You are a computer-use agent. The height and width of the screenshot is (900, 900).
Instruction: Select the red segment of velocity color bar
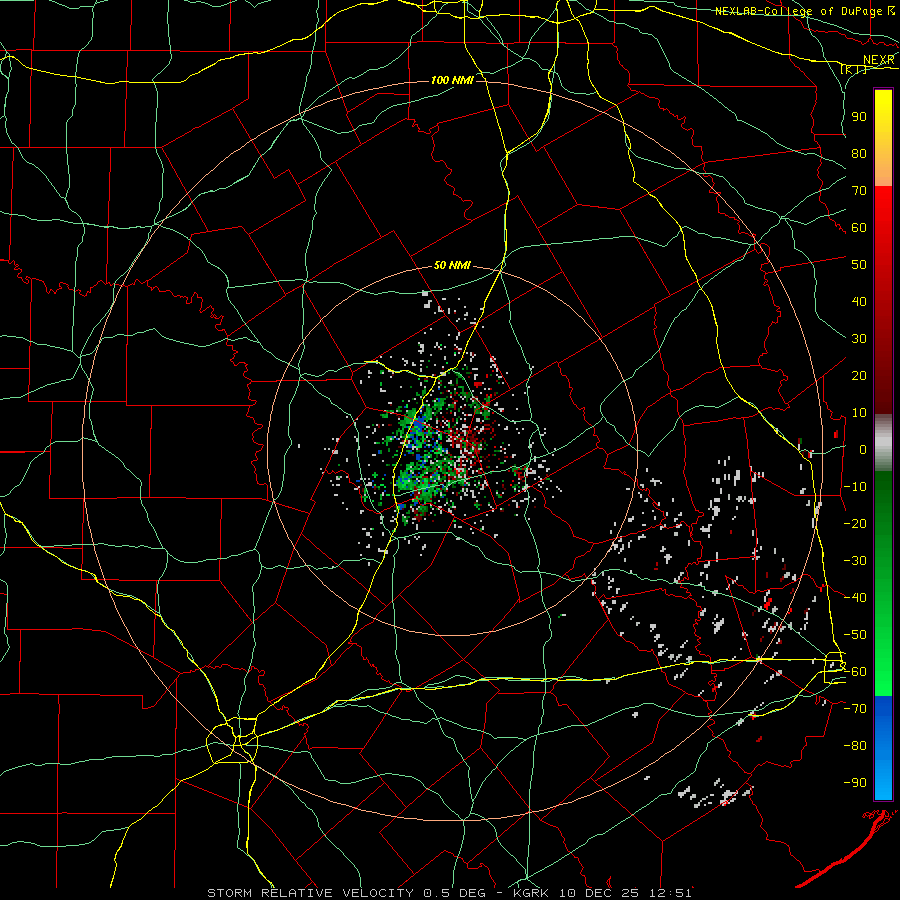883,300
